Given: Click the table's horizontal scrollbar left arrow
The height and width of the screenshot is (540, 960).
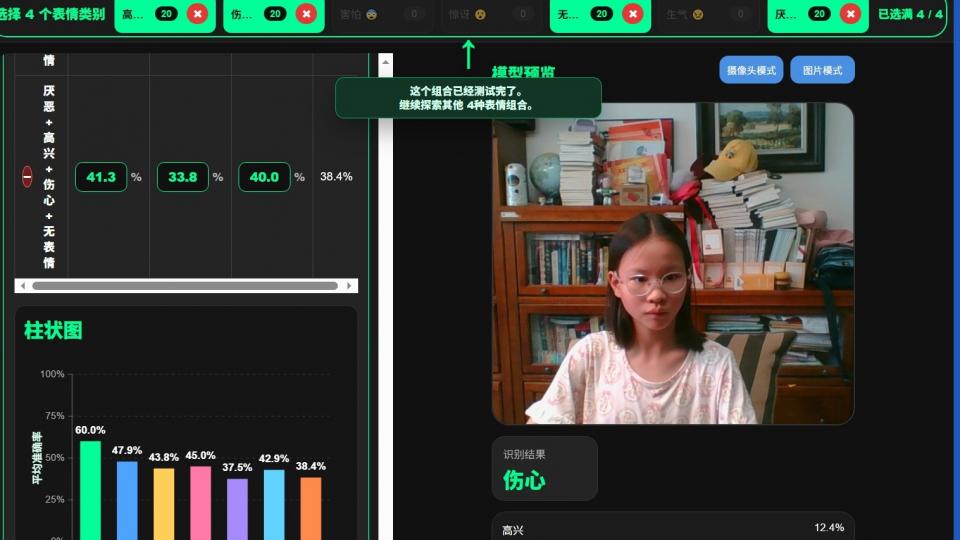Looking at the screenshot, I should pos(23,286).
